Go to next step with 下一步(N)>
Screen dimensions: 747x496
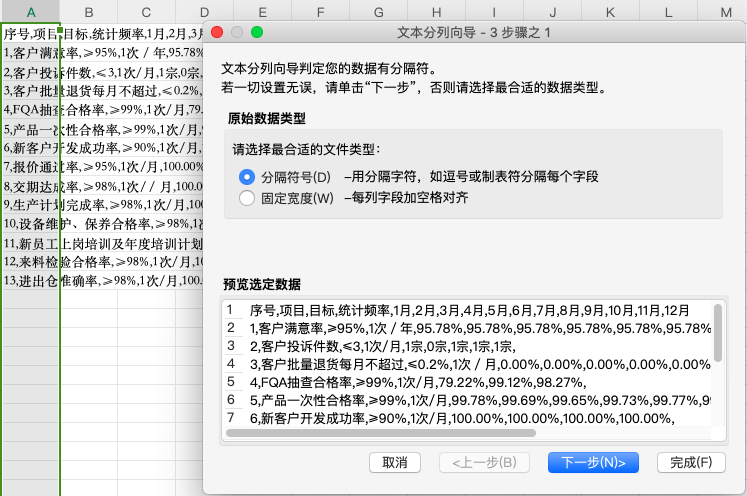point(593,462)
